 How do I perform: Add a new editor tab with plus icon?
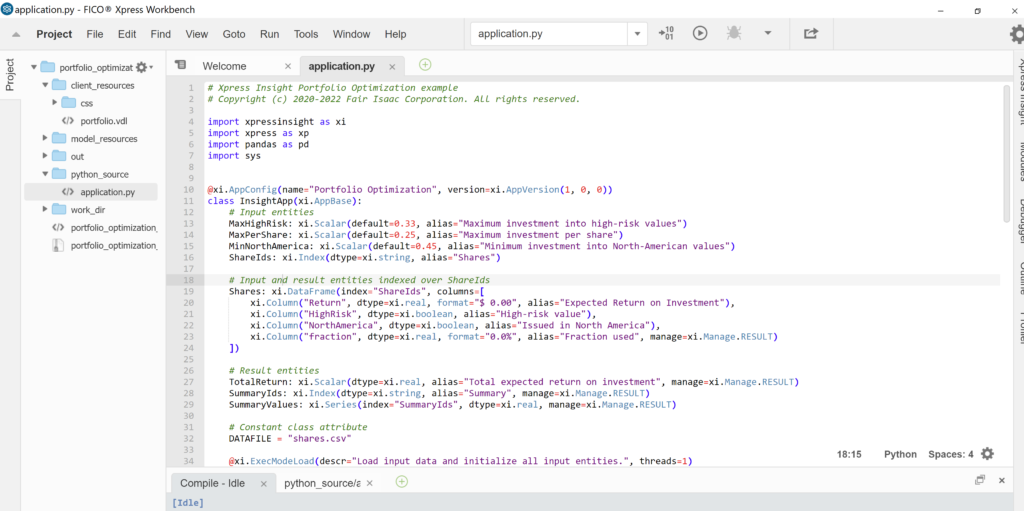(425, 65)
